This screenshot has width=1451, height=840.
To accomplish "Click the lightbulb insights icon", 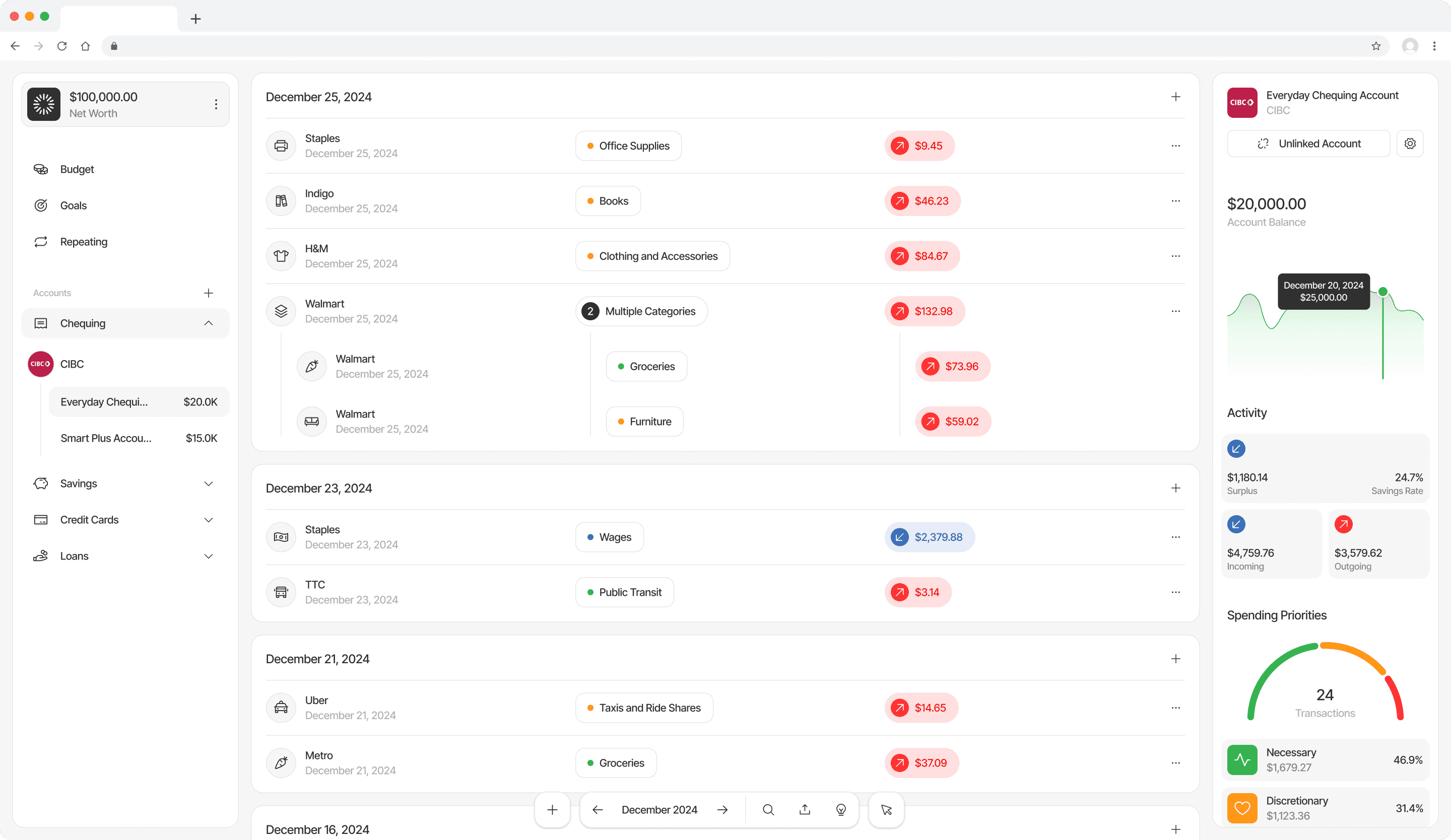I will point(841,809).
